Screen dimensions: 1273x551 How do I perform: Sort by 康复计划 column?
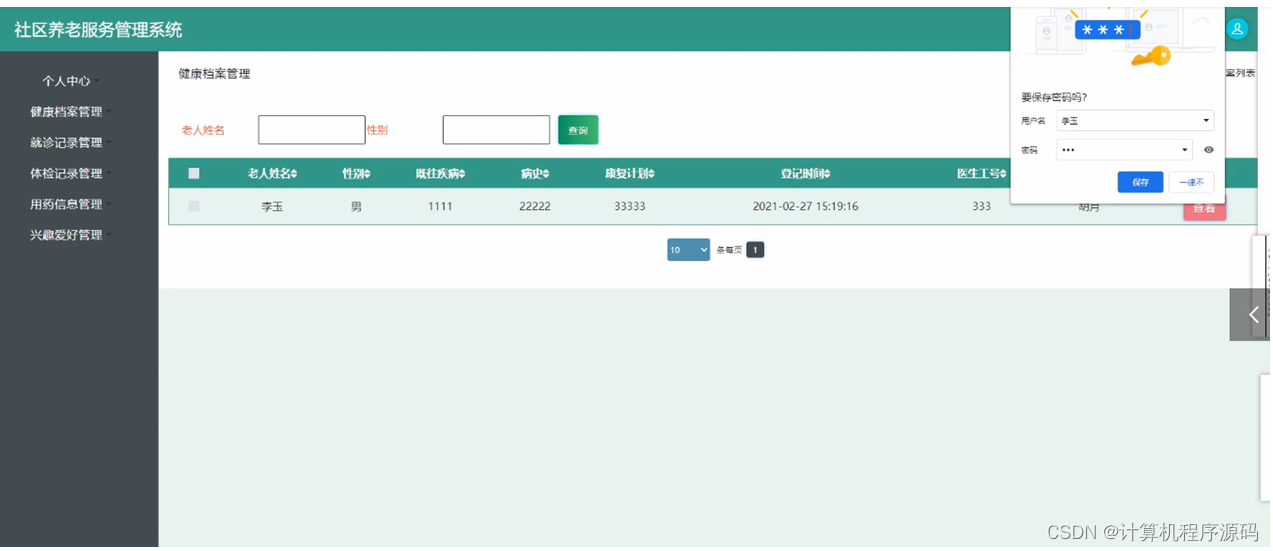click(629, 174)
